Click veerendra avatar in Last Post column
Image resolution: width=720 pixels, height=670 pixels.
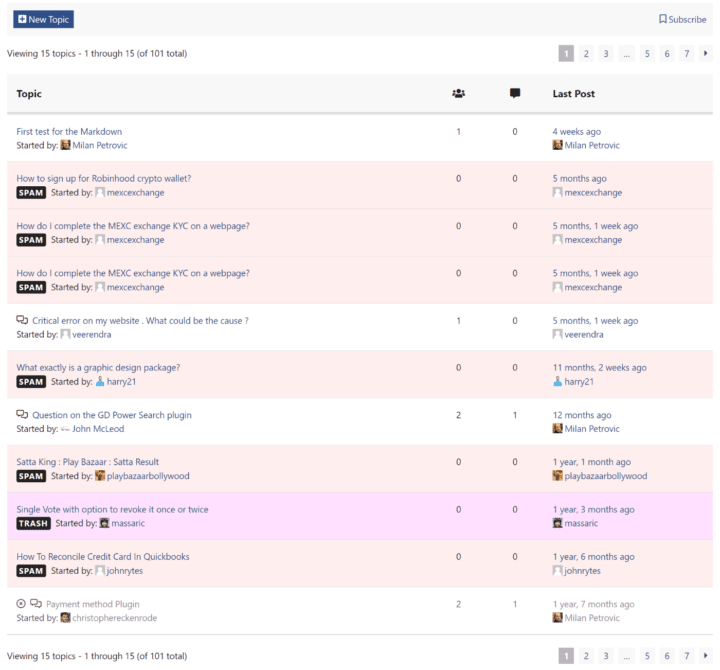coord(557,334)
